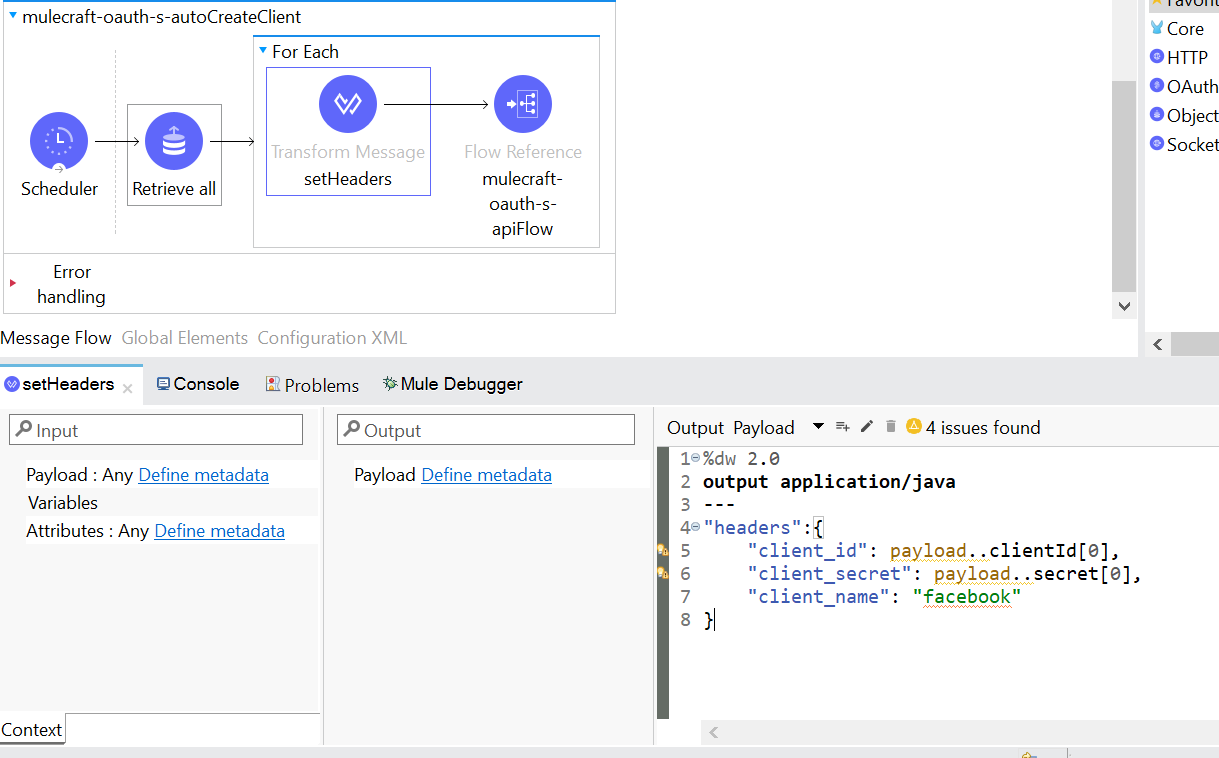Fold the headers code block on line 4

695,527
